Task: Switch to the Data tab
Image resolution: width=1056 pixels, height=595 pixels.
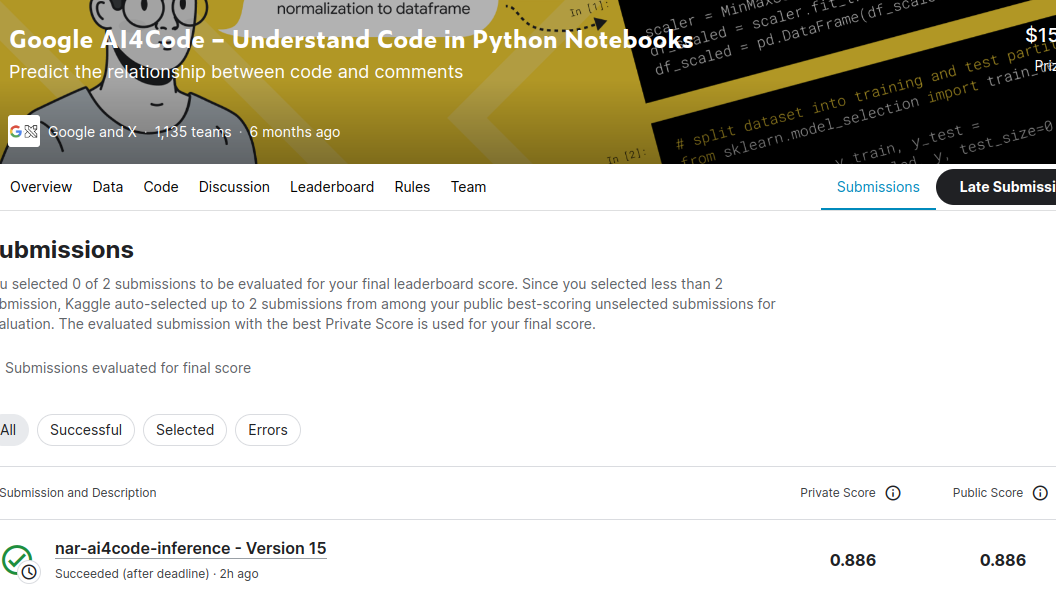Action: click(107, 187)
